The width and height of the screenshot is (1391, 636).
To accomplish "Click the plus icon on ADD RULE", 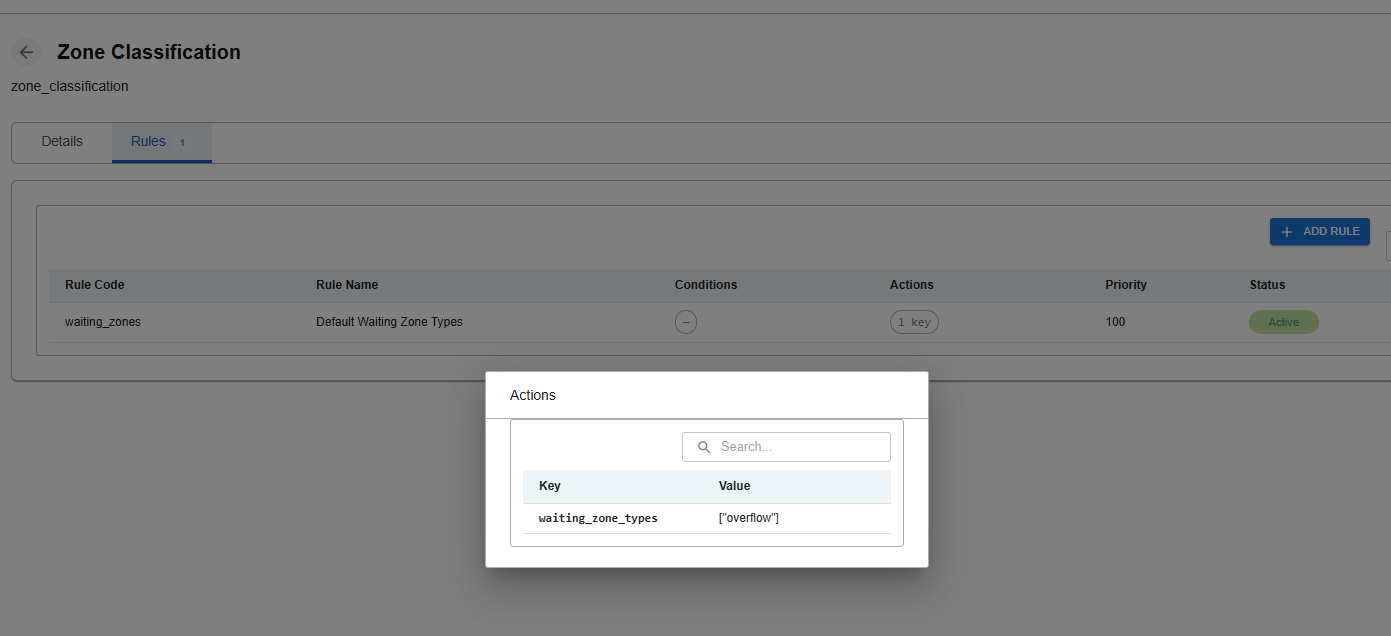I will click(x=1285, y=231).
